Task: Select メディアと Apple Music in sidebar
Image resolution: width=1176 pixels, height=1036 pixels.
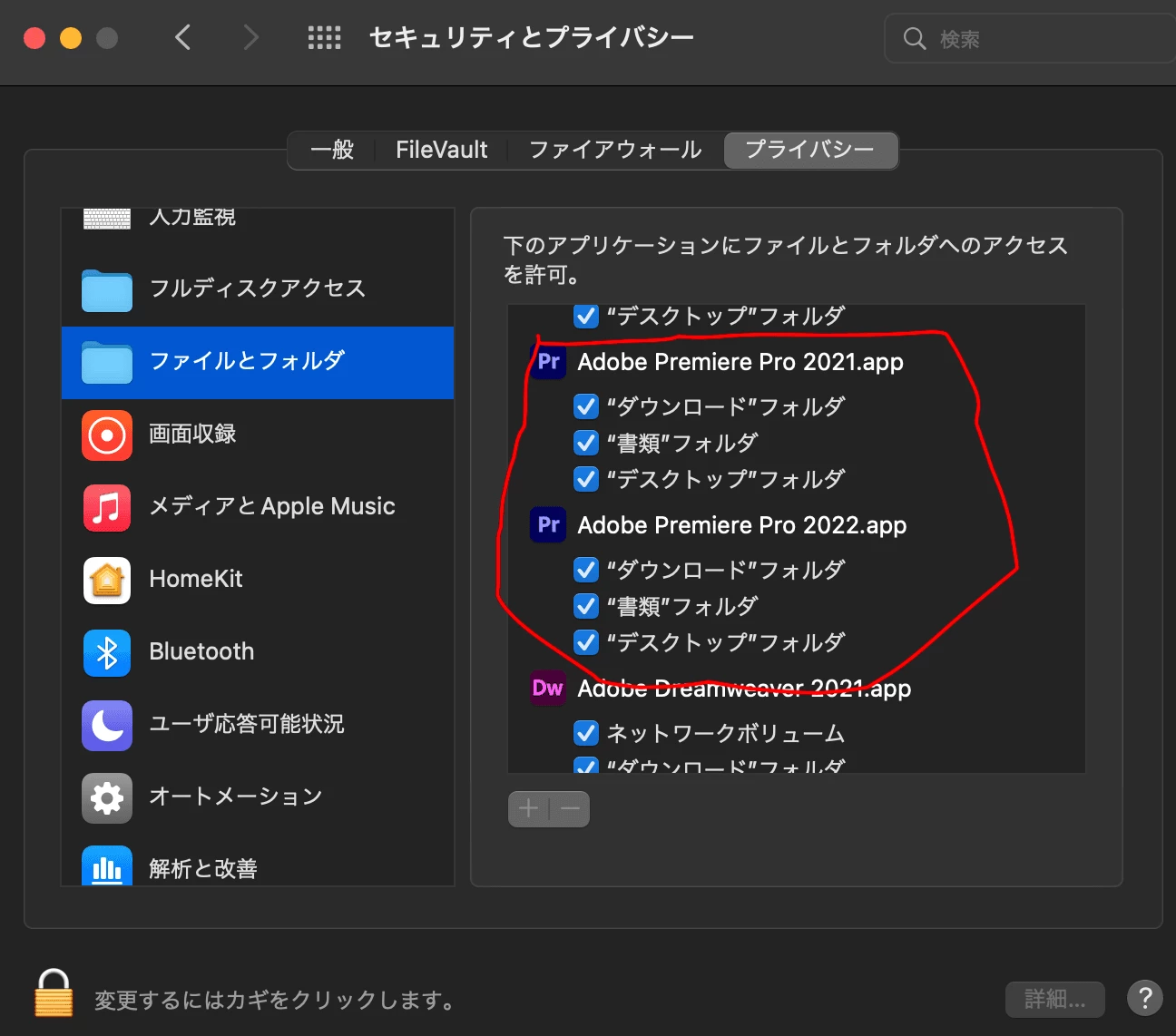Action: (x=258, y=507)
